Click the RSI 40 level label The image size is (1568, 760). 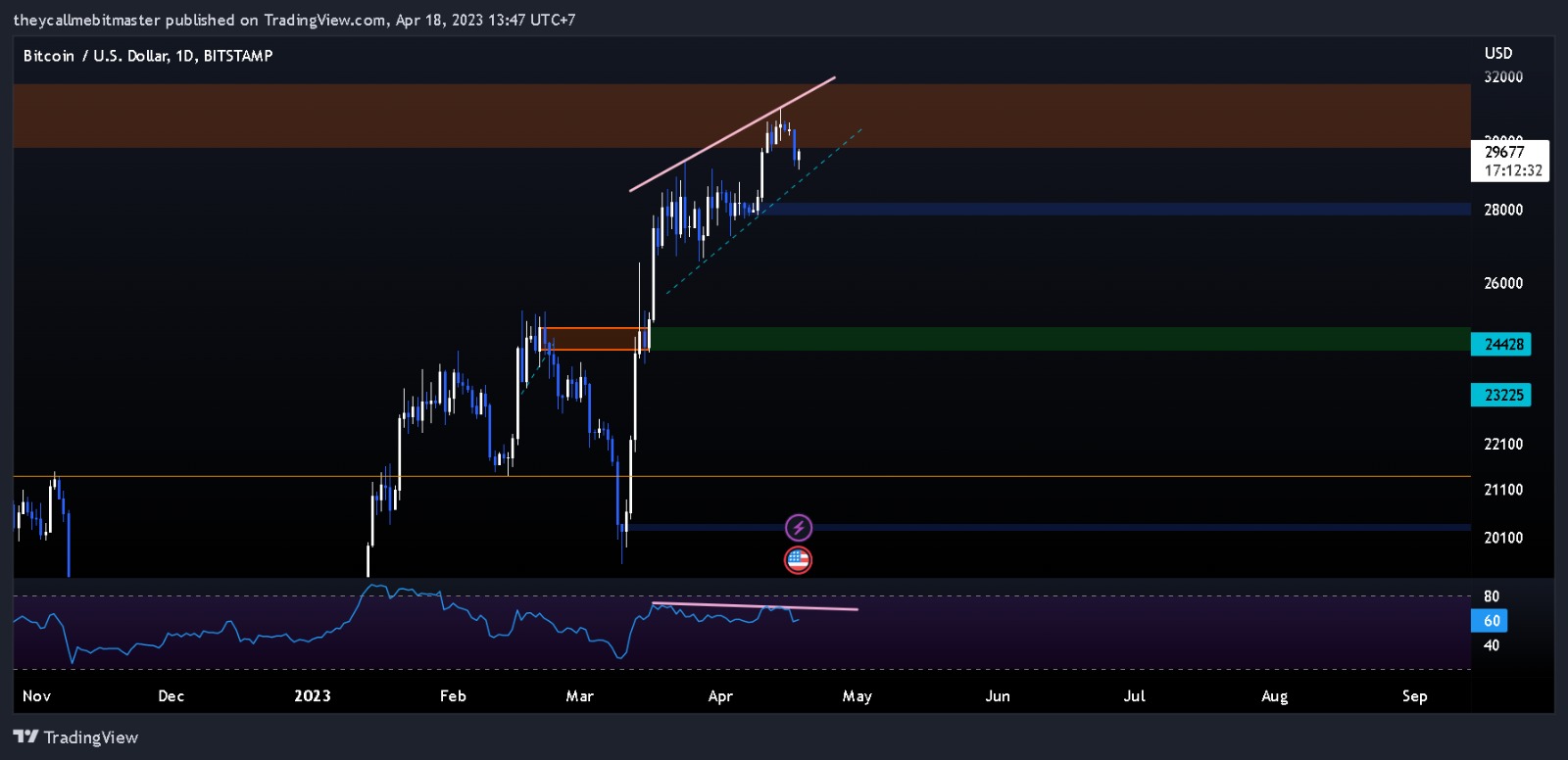click(x=1492, y=645)
